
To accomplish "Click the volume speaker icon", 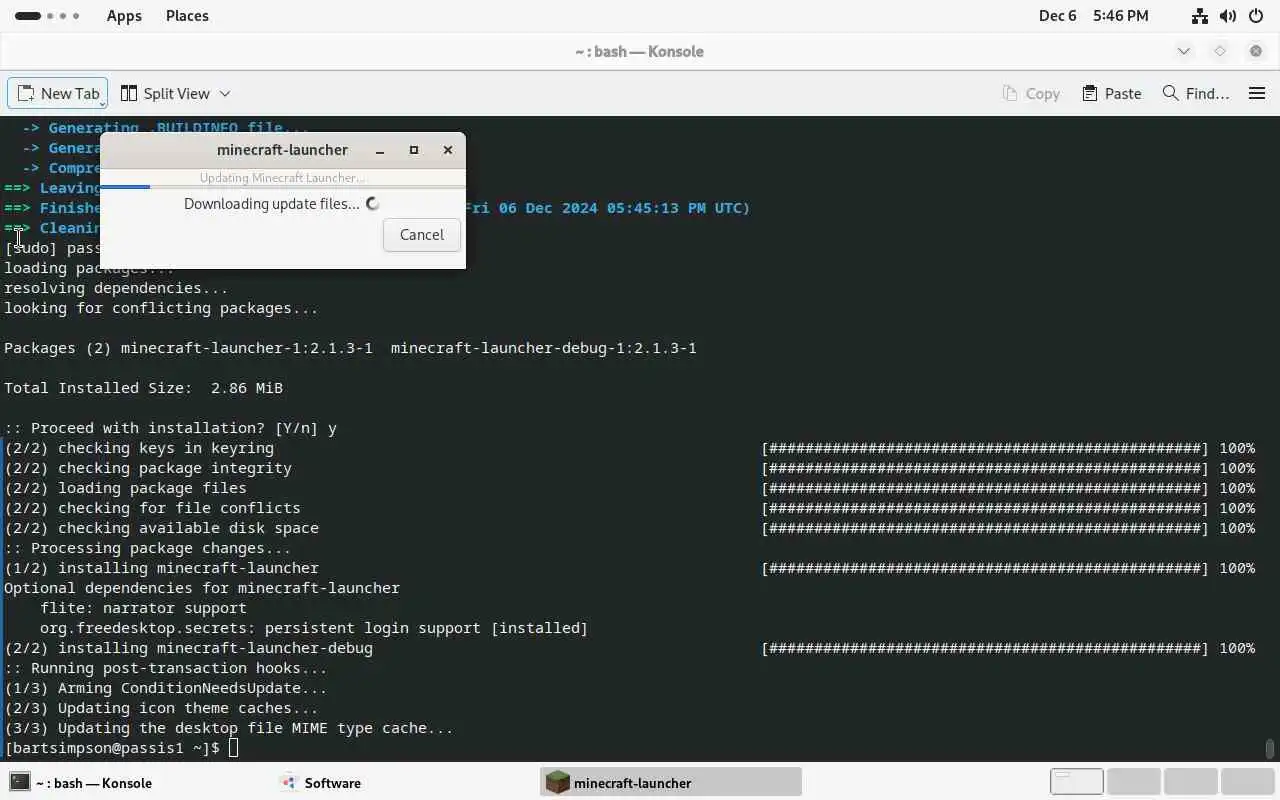I will pyautogui.click(x=1228, y=16).
